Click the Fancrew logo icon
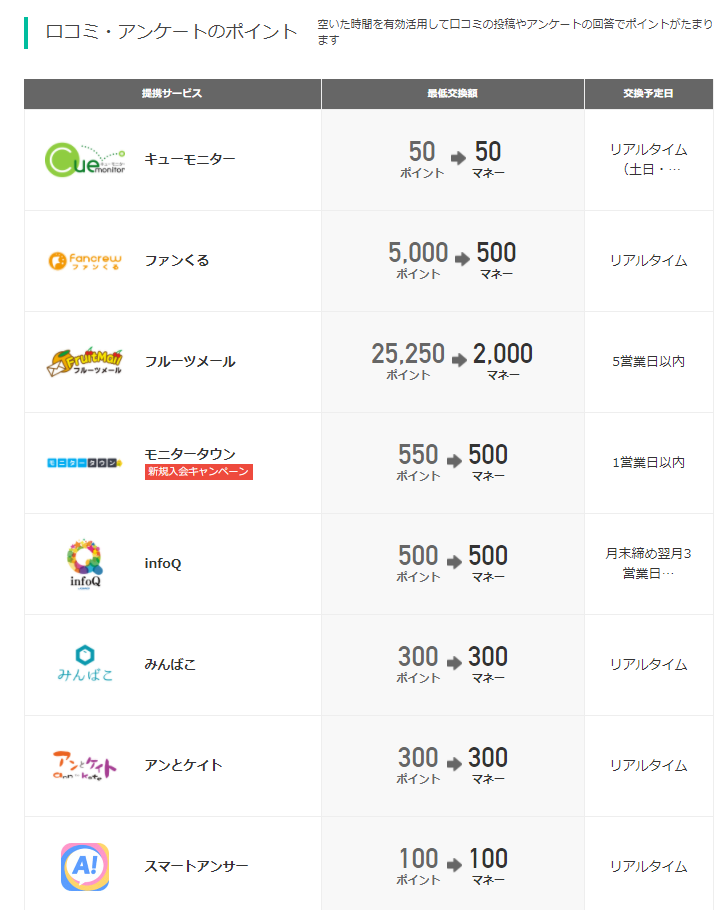 point(85,261)
